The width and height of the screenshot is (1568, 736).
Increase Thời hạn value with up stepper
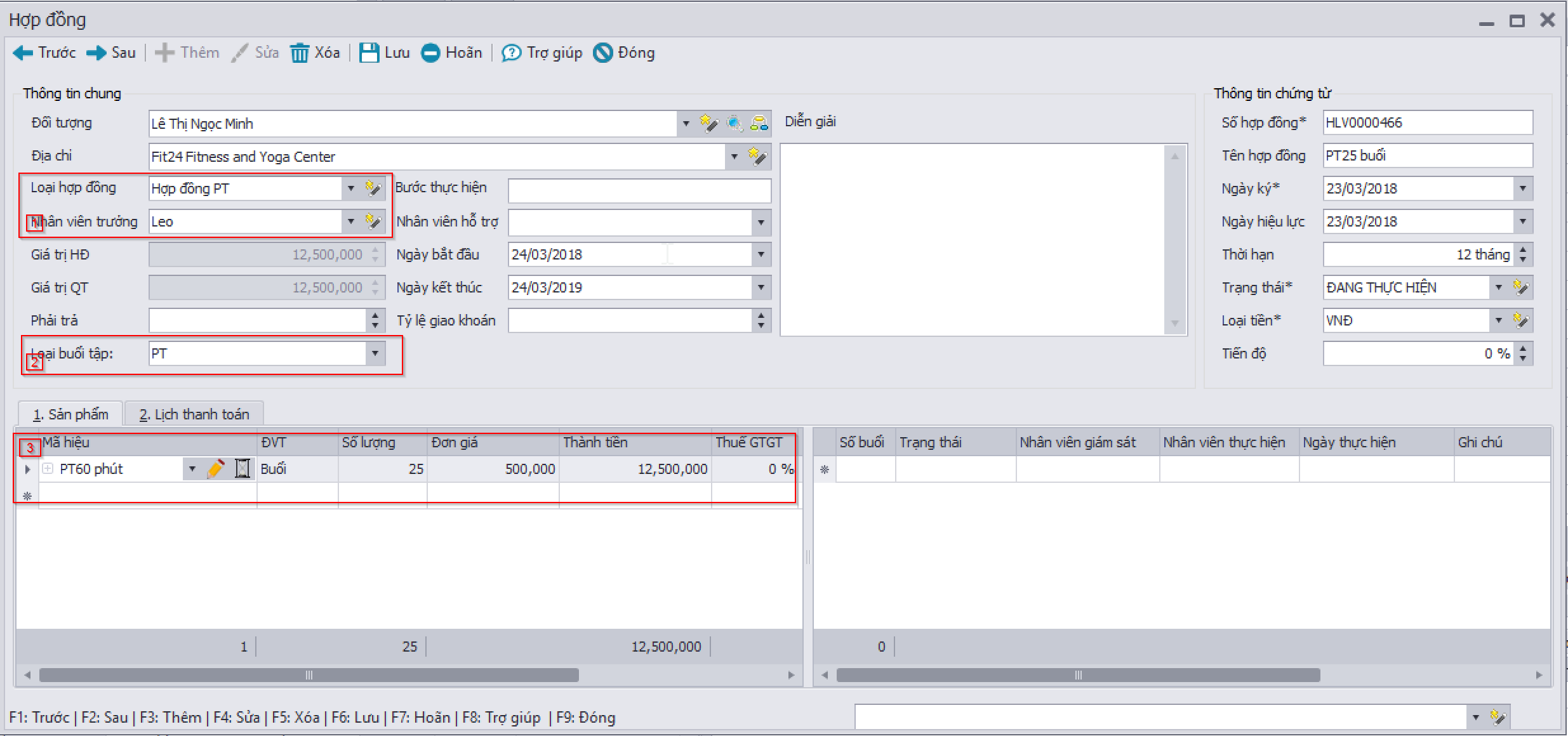1524,250
